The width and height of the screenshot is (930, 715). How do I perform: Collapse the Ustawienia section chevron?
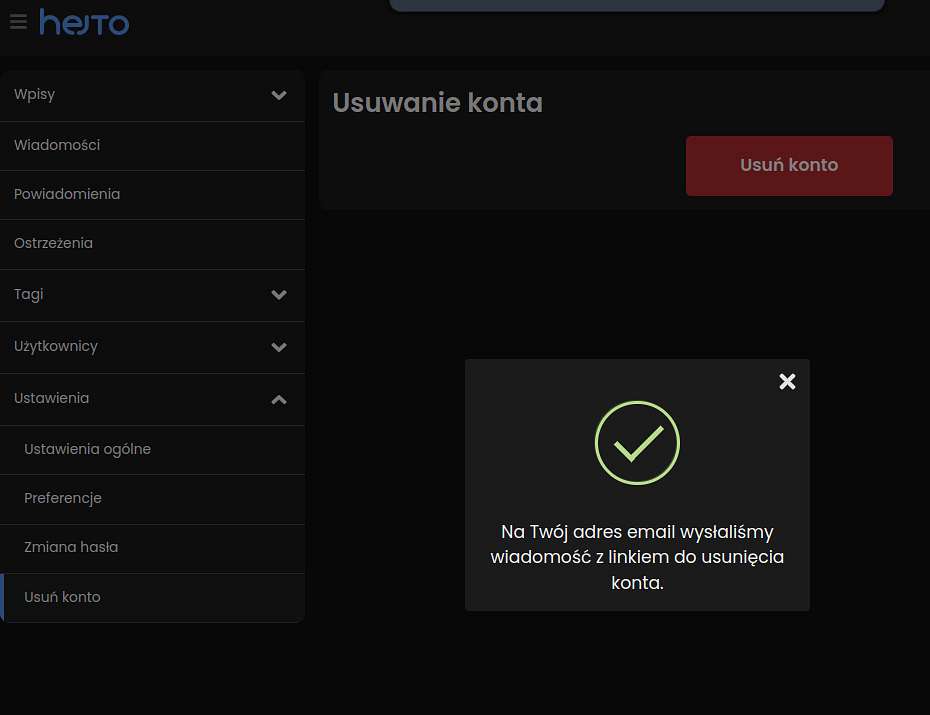279,400
